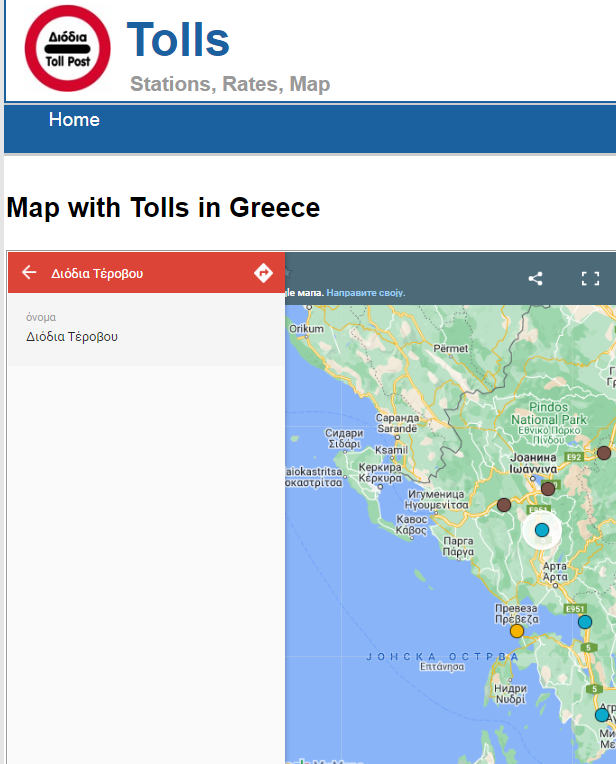Open the map in full screen
Viewport: 616px width, 764px height.
click(590, 279)
